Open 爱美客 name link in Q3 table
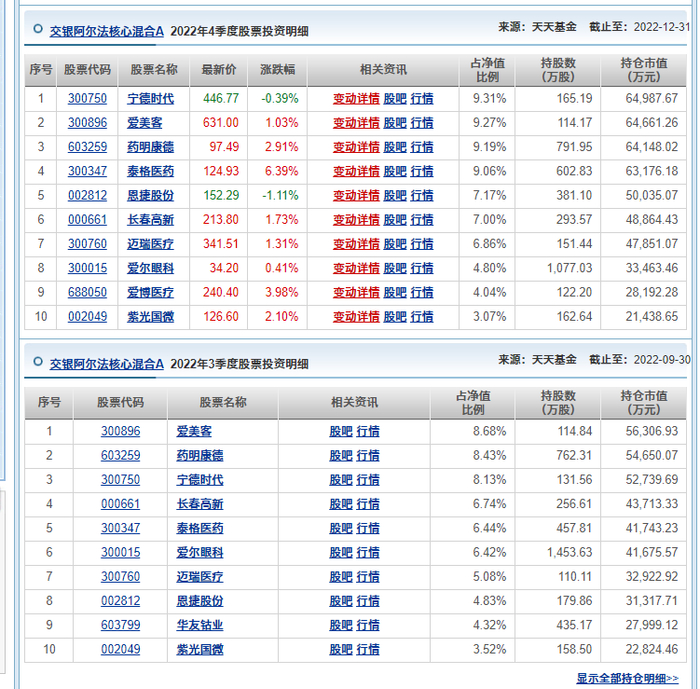Image resolution: width=700 pixels, height=689 pixels. tap(194, 431)
